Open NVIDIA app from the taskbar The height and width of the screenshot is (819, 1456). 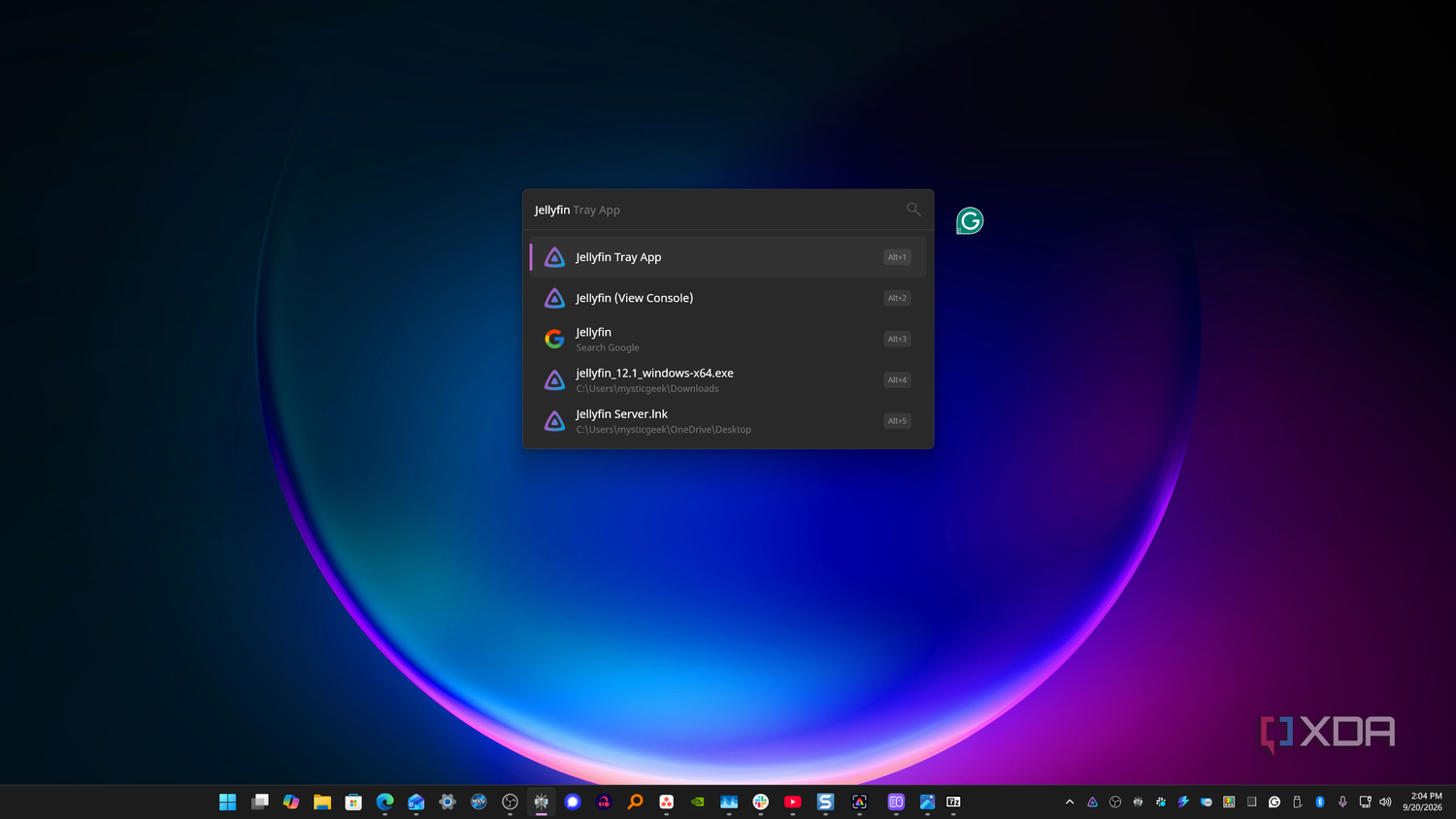point(698,802)
